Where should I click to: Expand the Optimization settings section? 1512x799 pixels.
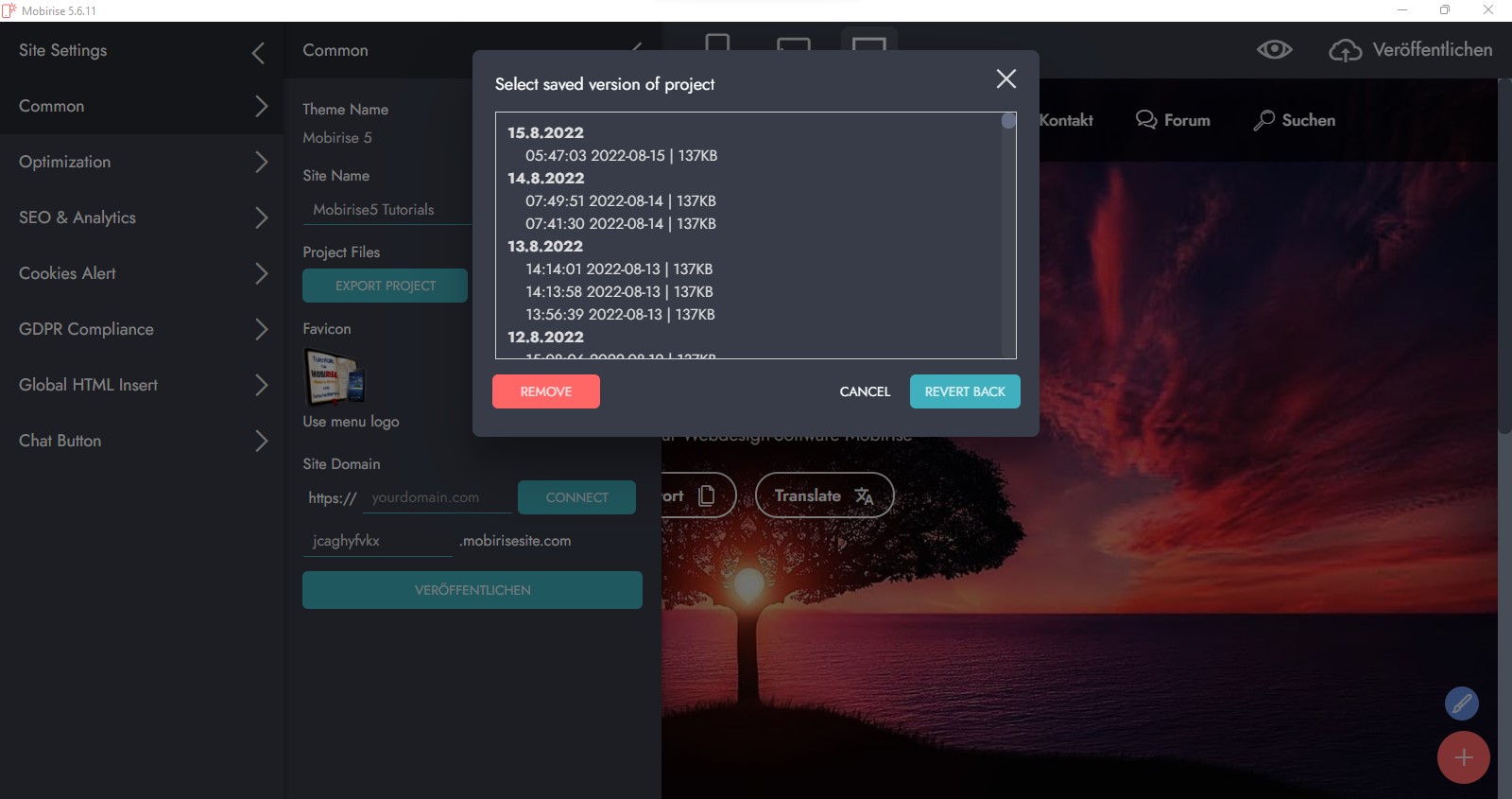[142, 162]
